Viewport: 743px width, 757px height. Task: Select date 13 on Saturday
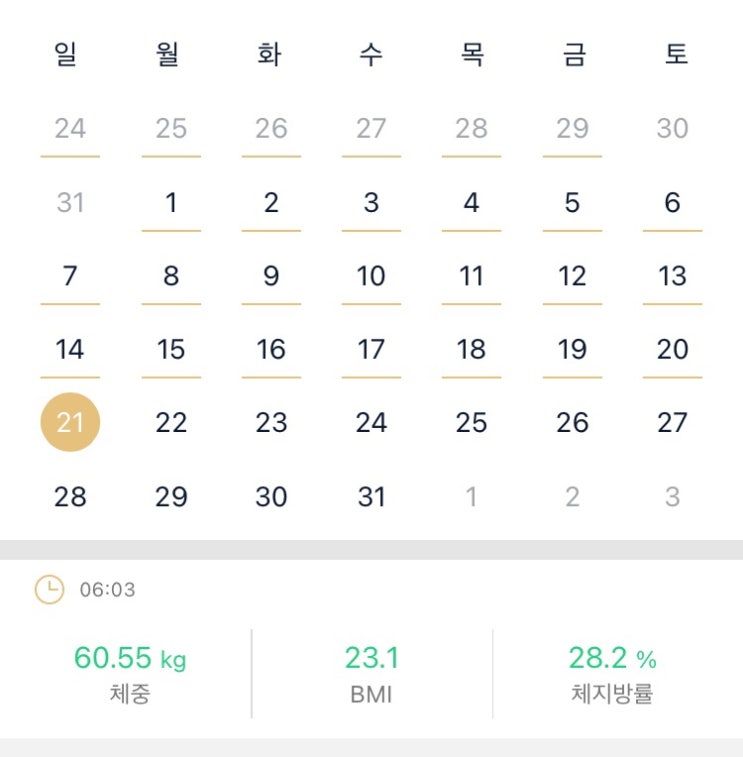tap(672, 276)
